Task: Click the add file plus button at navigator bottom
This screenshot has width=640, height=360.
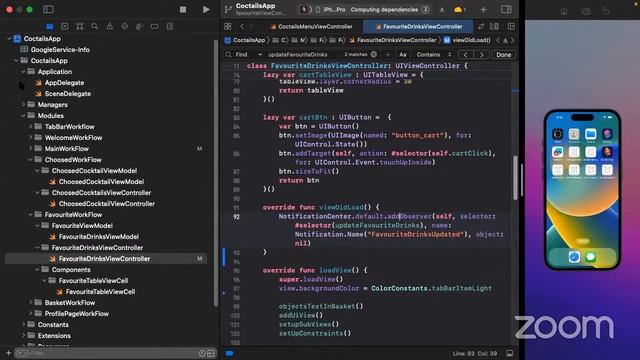Action: pos(8,353)
